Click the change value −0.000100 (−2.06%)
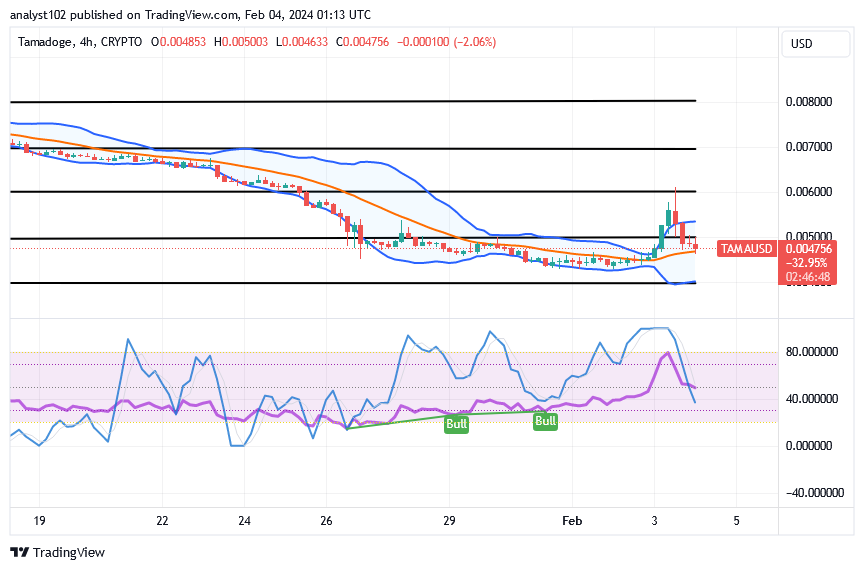Viewport: 864px width, 570px height. click(x=446, y=42)
